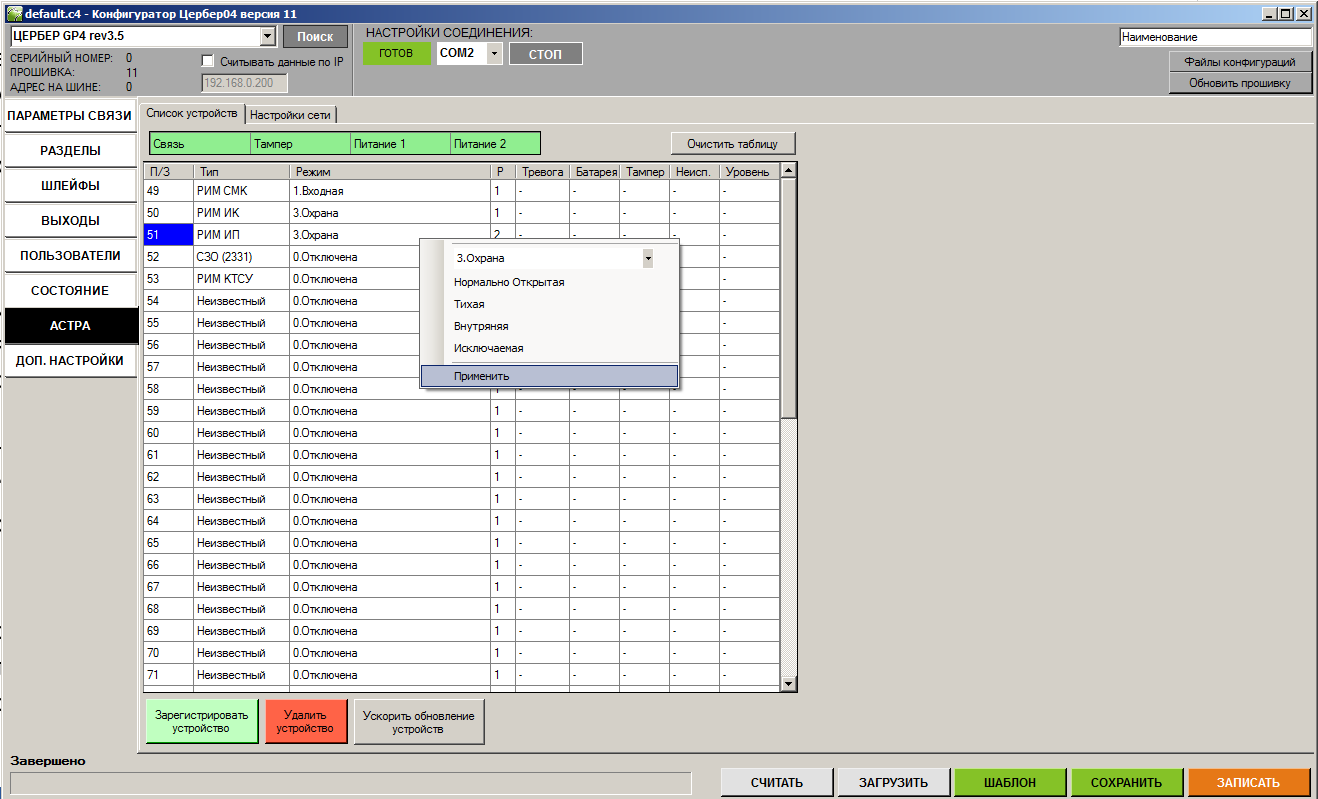Click the red 'Удалить устройство' button
The height and width of the screenshot is (799, 1318).
click(305, 722)
